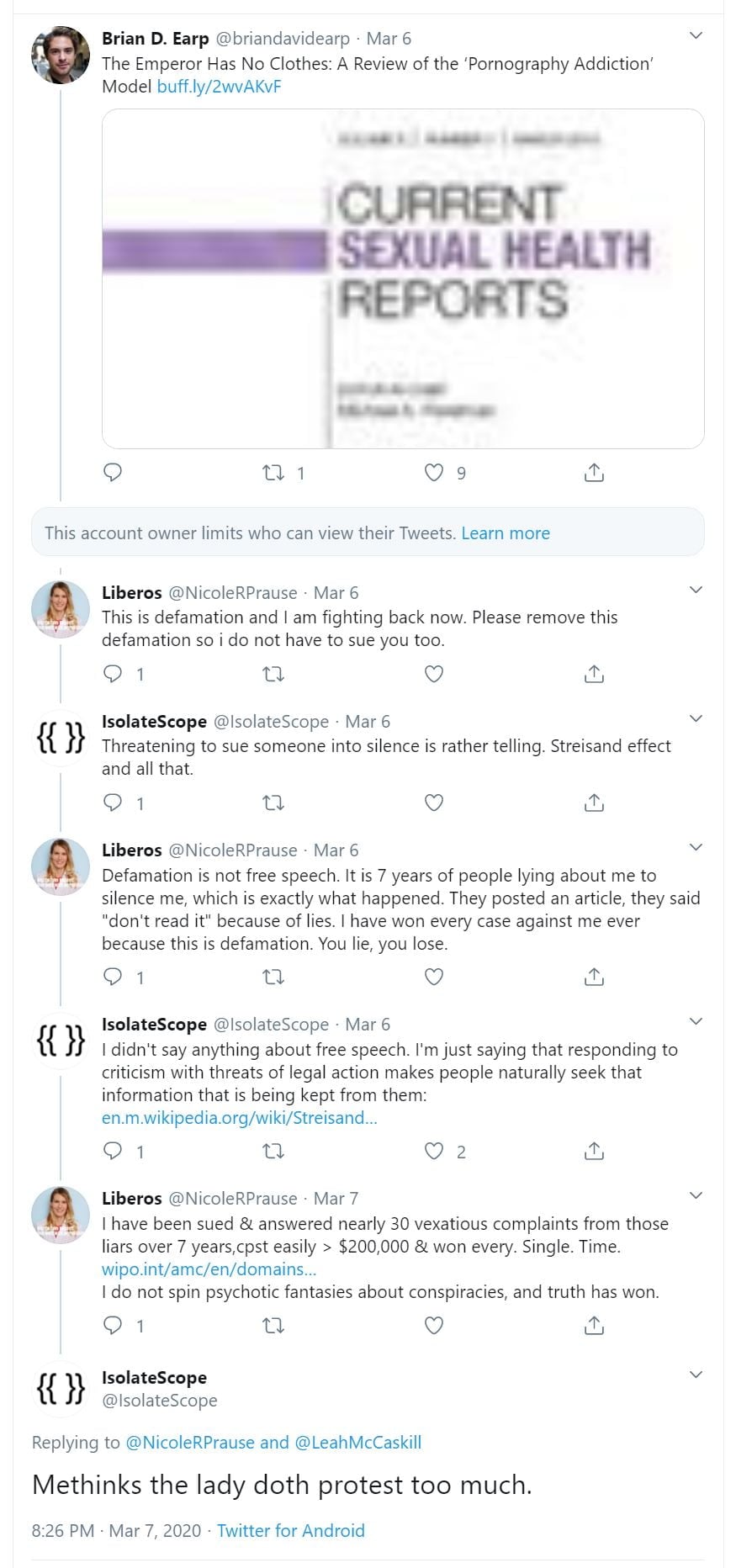This screenshot has height=1568, width=736.
Task: Retweet the 'Threatening to sue someone' tweet
Action: pyautogui.click(x=273, y=803)
